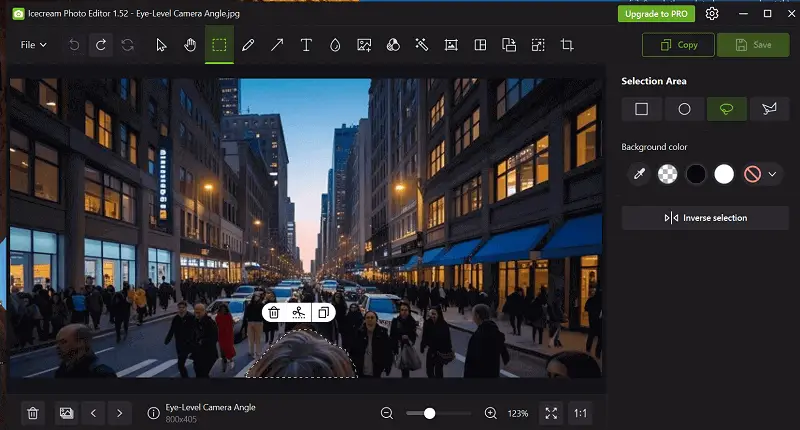Click the zoom slider handle

(x=430, y=413)
